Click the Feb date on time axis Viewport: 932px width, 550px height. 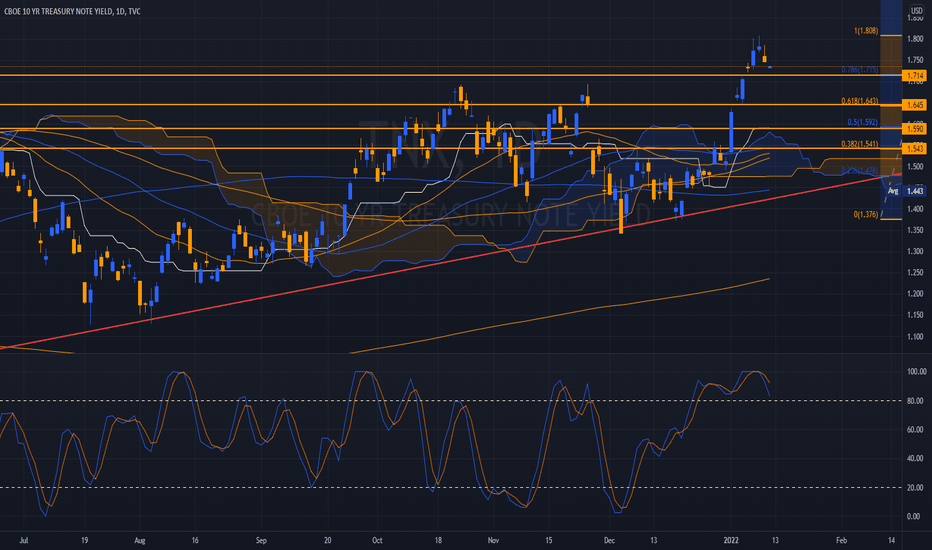841,540
